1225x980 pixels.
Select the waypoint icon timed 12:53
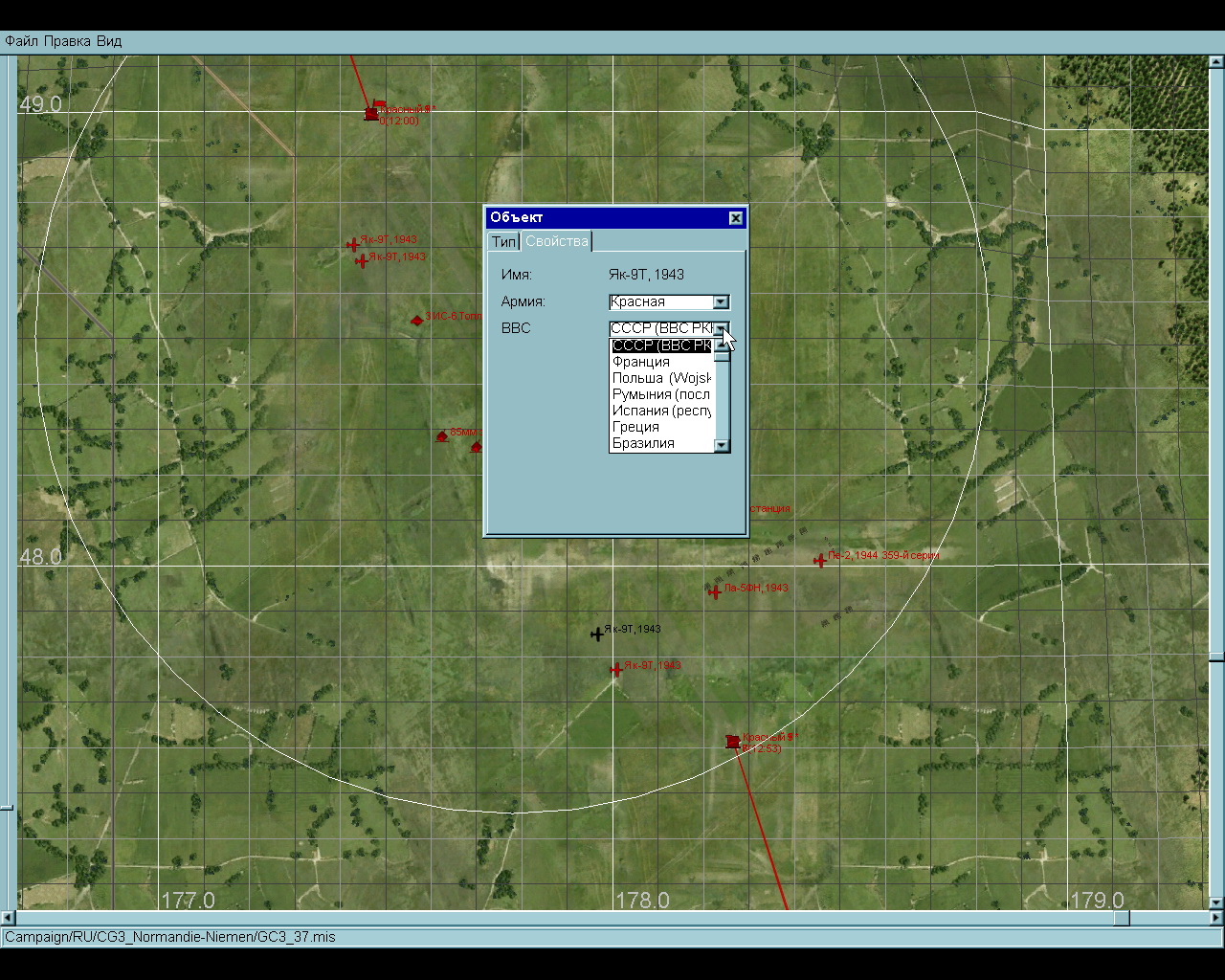732,742
